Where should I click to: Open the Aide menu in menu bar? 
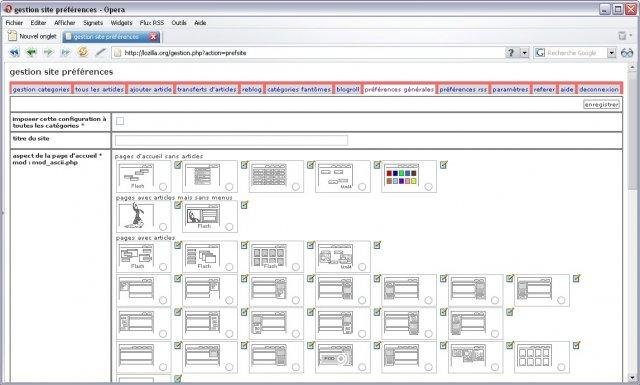[200, 23]
